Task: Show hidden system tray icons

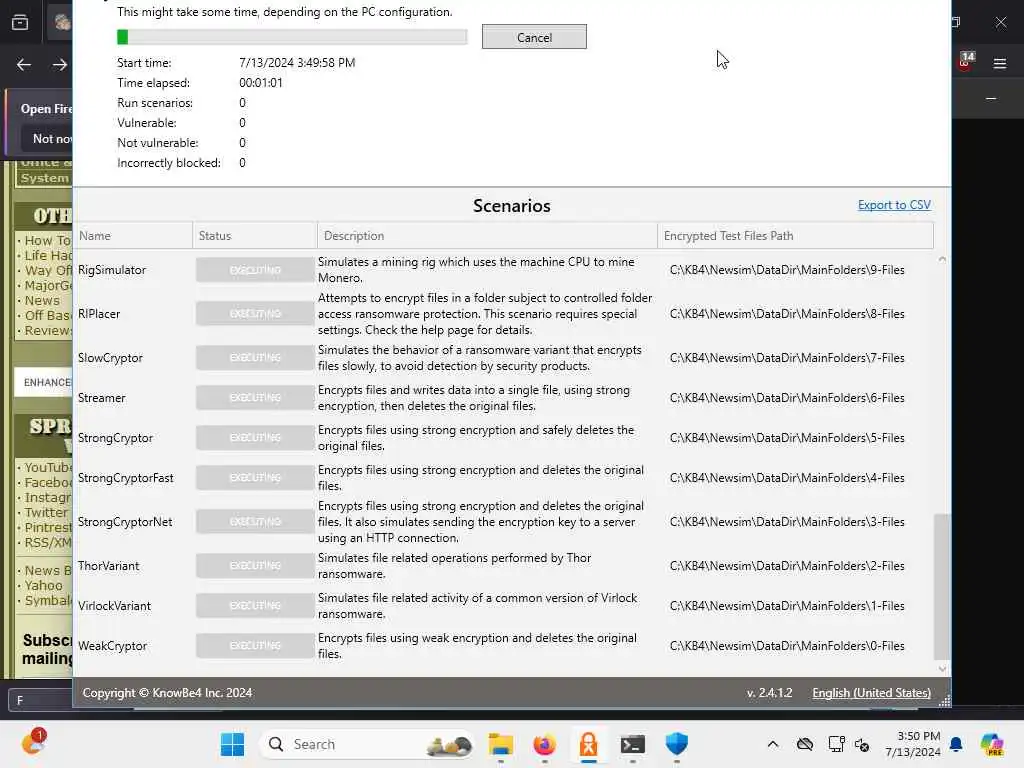Action: click(x=773, y=744)
